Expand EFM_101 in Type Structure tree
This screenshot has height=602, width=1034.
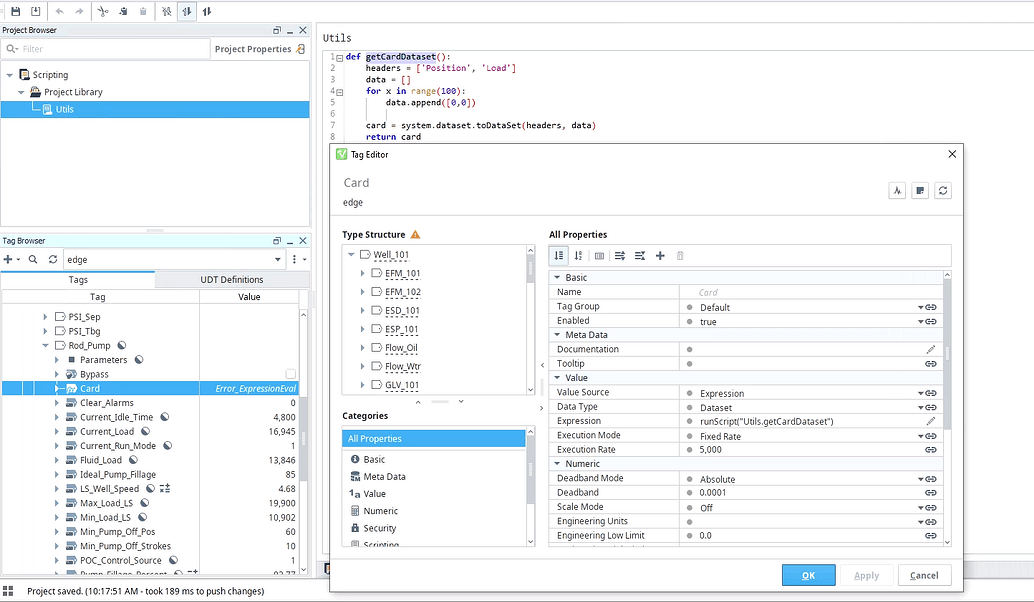[x=363, y=273]
